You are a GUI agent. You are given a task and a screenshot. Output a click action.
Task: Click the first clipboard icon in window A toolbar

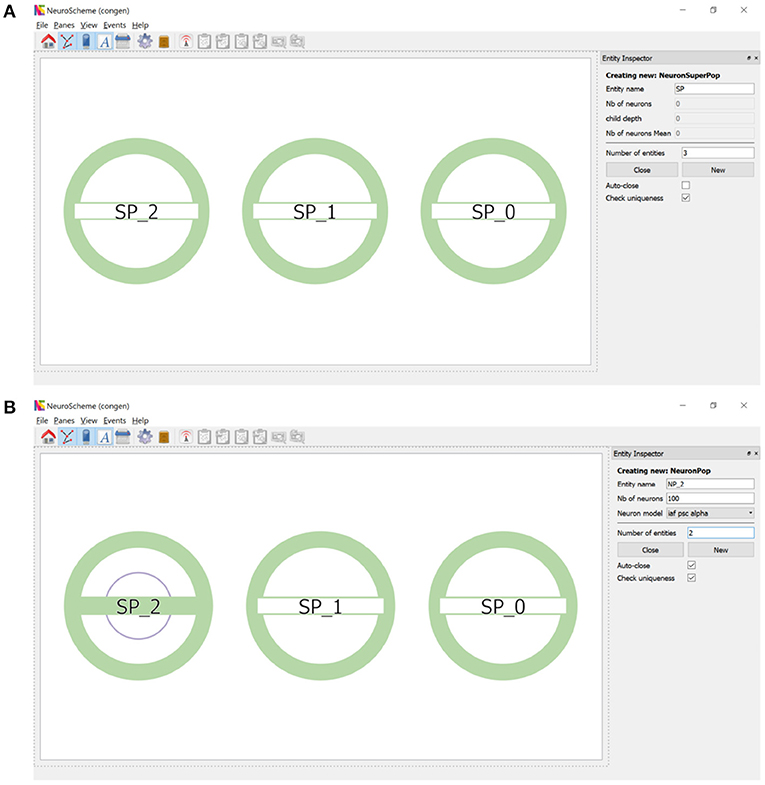[204, 42]
